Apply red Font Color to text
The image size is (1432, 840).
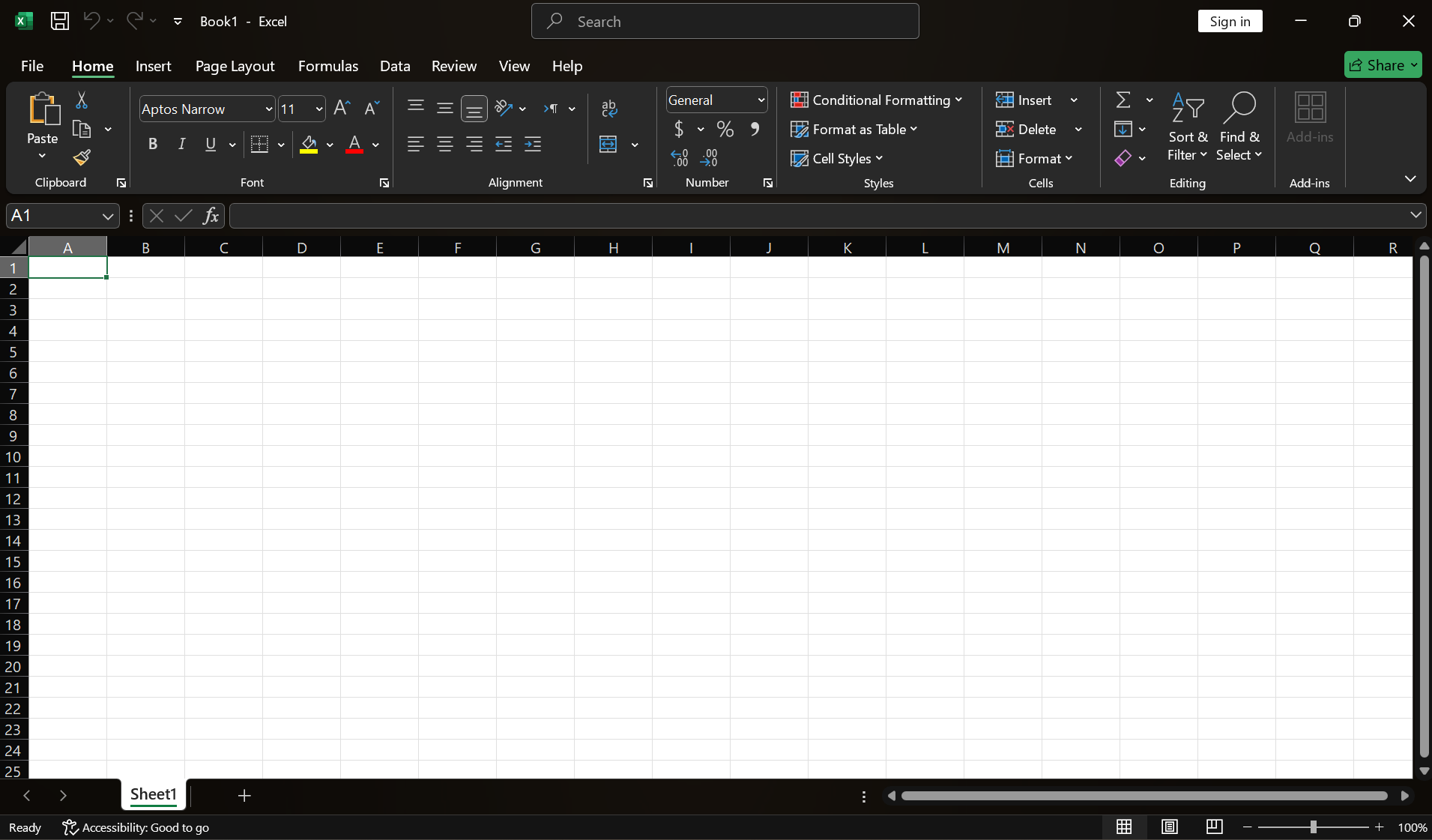click(x=354, y=144)
